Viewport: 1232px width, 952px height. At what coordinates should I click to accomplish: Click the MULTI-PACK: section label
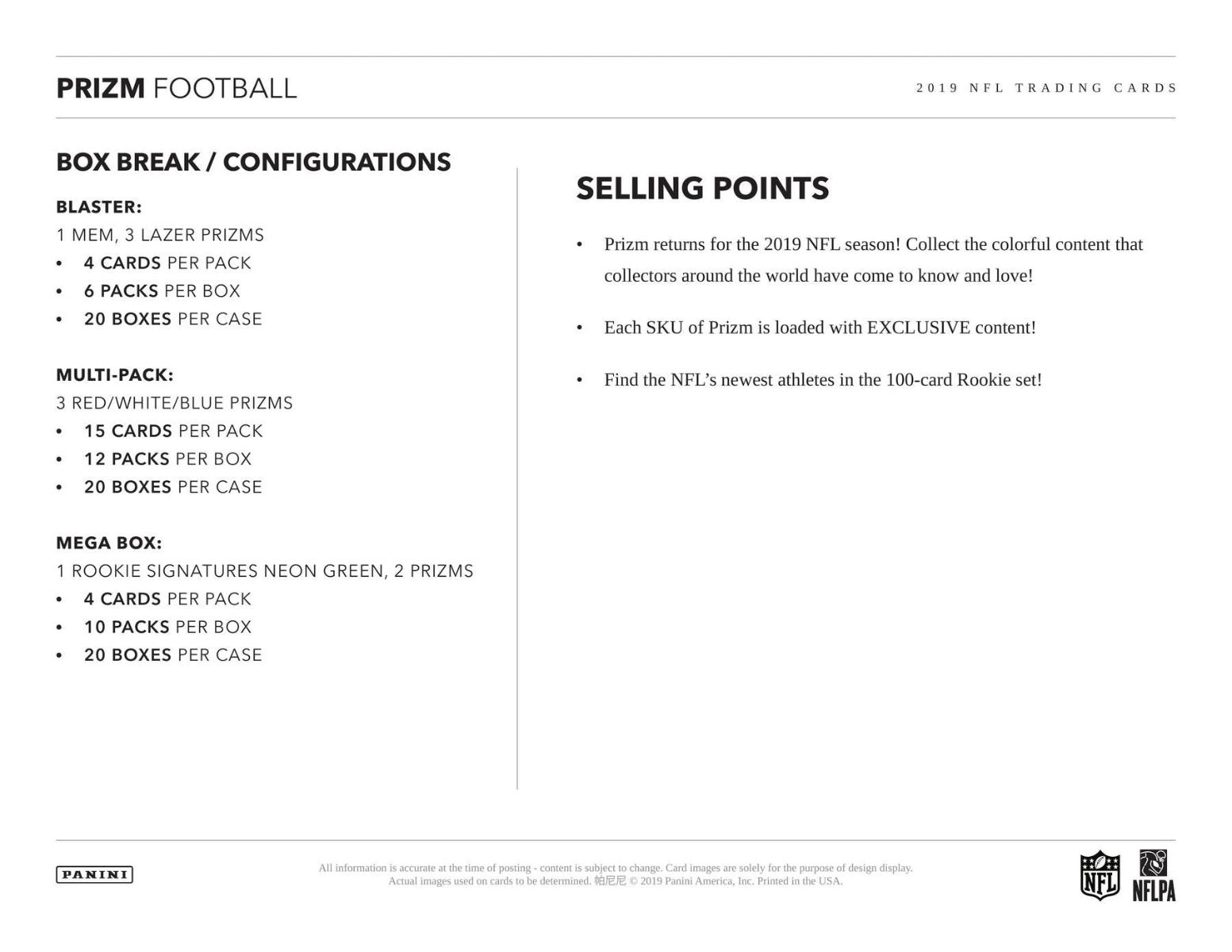coord(114,375)
